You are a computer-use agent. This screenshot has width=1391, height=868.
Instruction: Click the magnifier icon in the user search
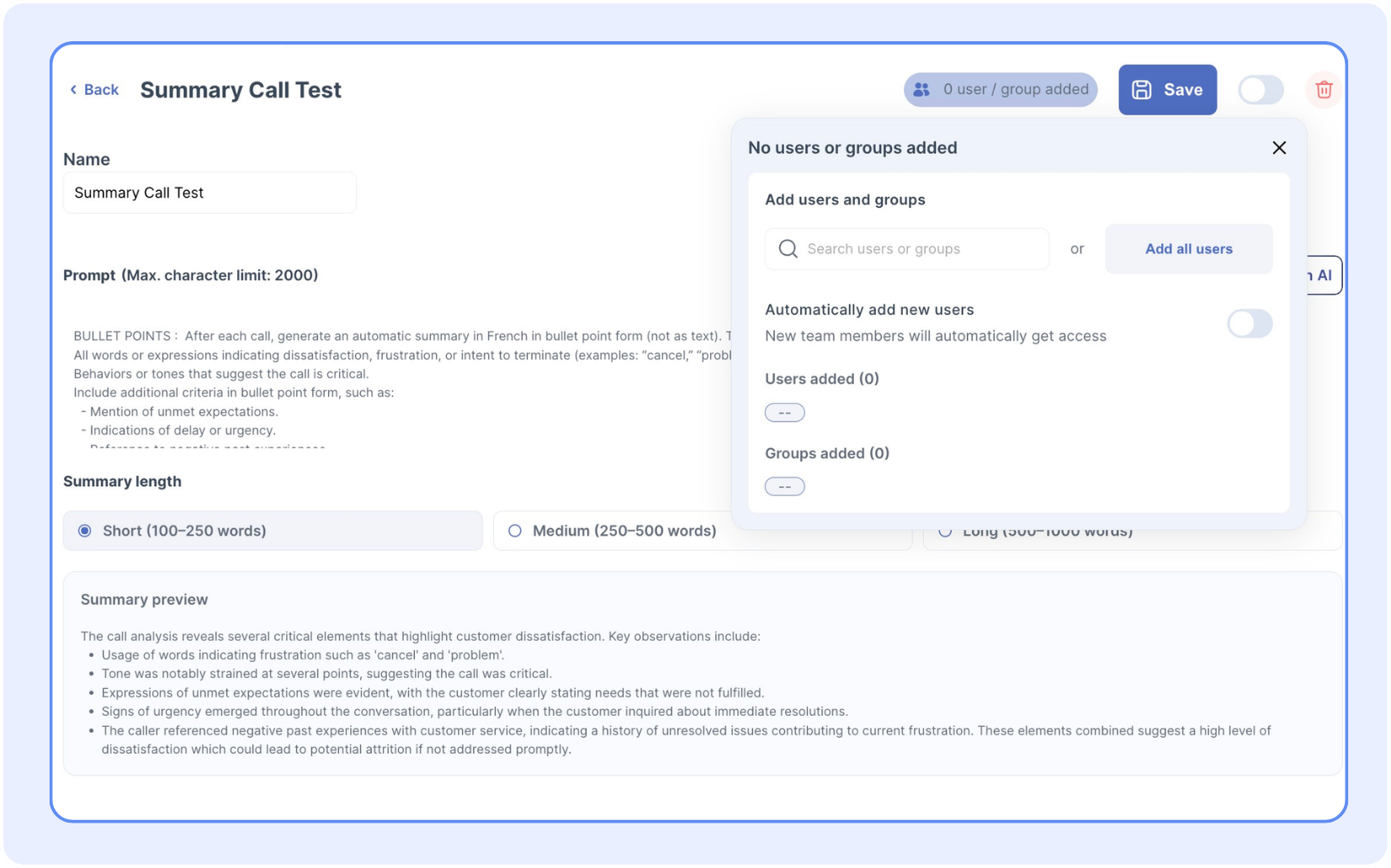pyautogui.click(x=788, y=249)
